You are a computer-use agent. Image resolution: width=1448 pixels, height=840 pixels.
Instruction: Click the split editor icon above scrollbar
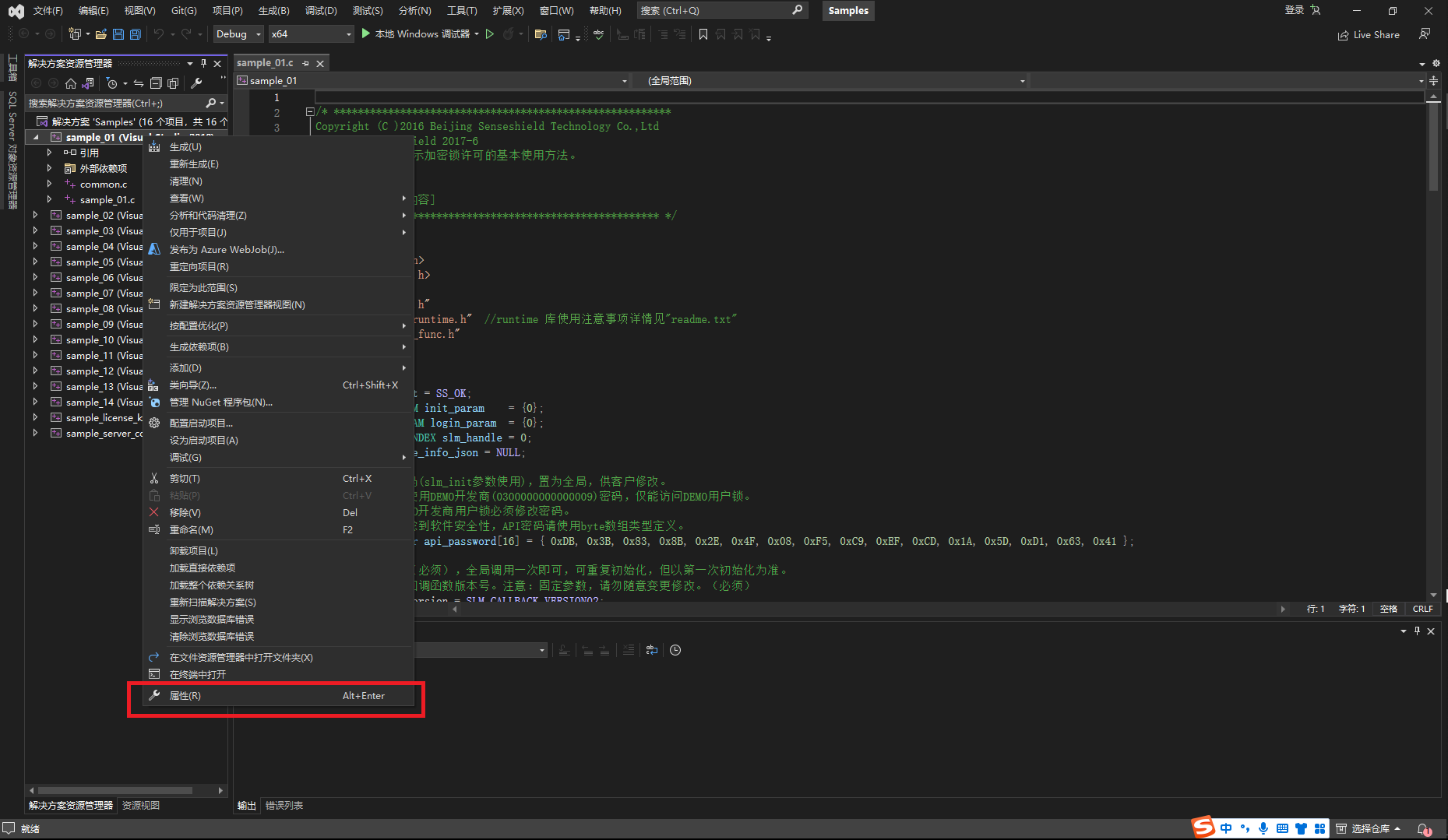click(1433, 81)
